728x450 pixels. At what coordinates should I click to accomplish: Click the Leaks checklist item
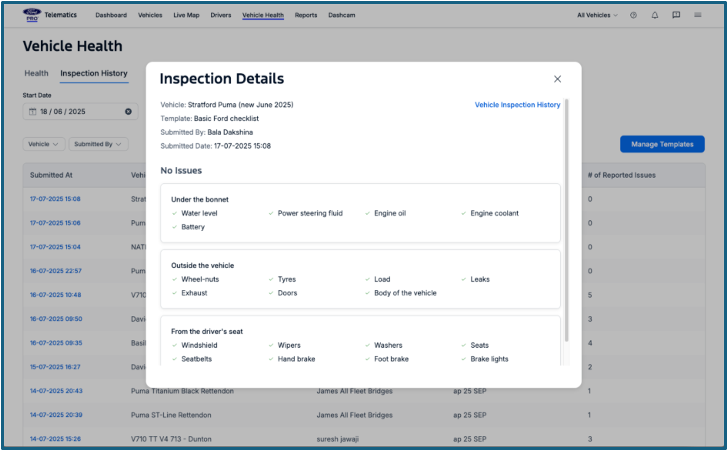pyautogui.click(x=475, y=279)
